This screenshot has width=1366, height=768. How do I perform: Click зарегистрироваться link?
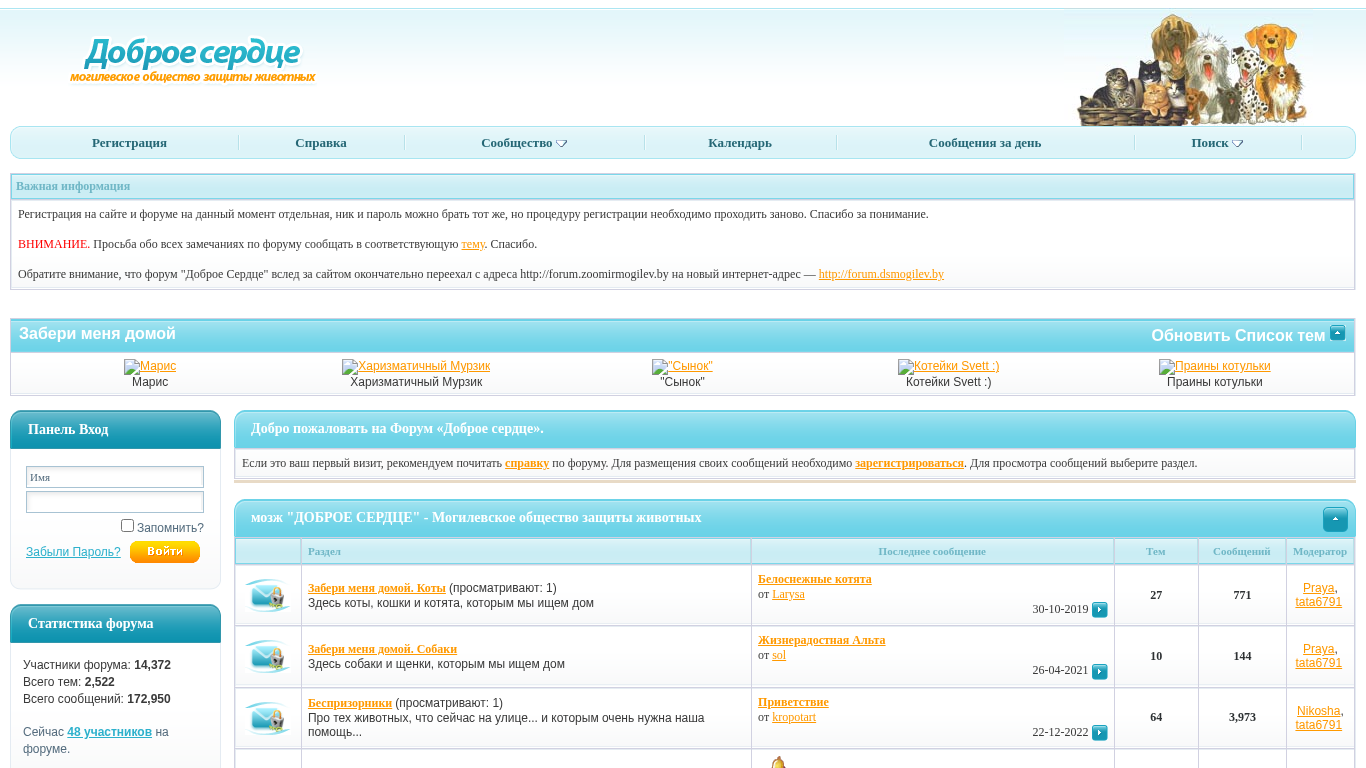tap(909, 463)
